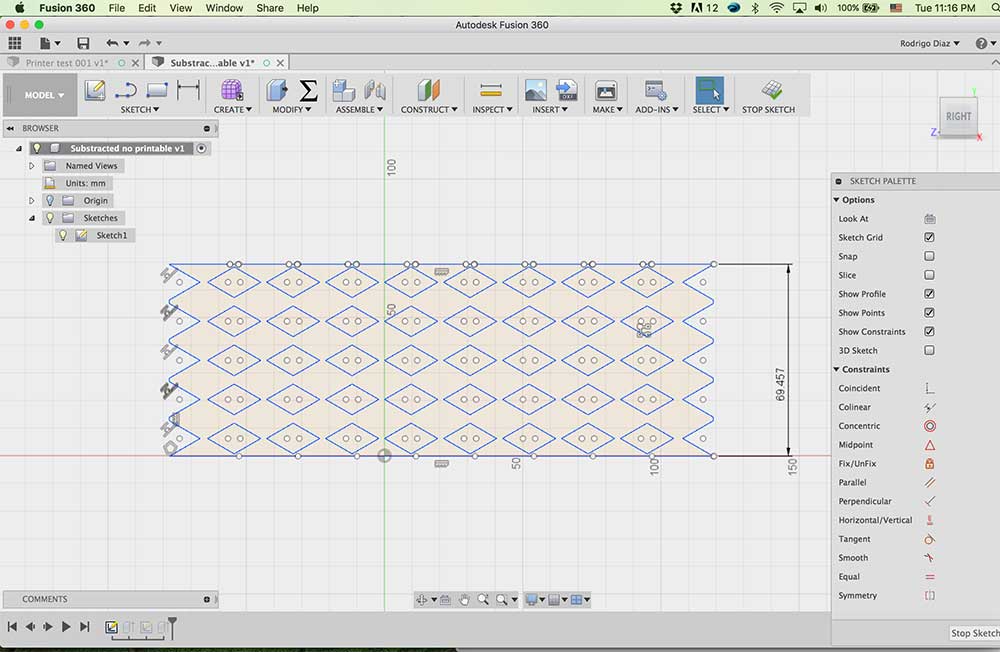Click the Construct plane icon
The image size is (1000, 652).
click(x=429, y=90)
